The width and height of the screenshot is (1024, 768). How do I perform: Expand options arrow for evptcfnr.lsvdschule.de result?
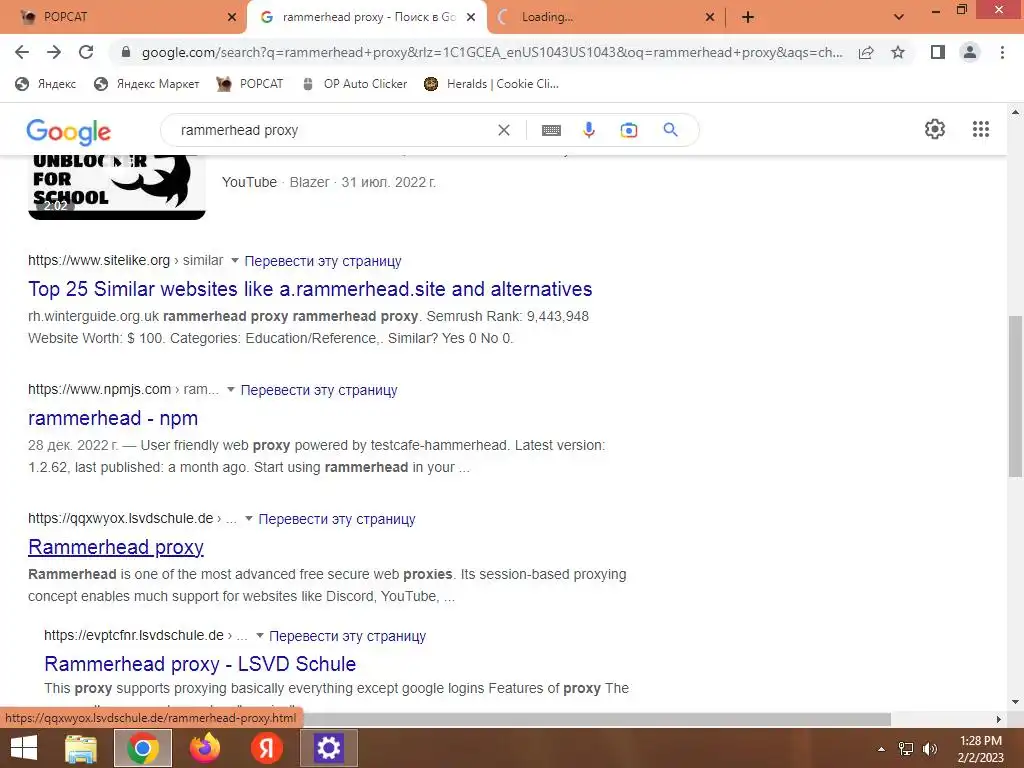pos(259,635)
